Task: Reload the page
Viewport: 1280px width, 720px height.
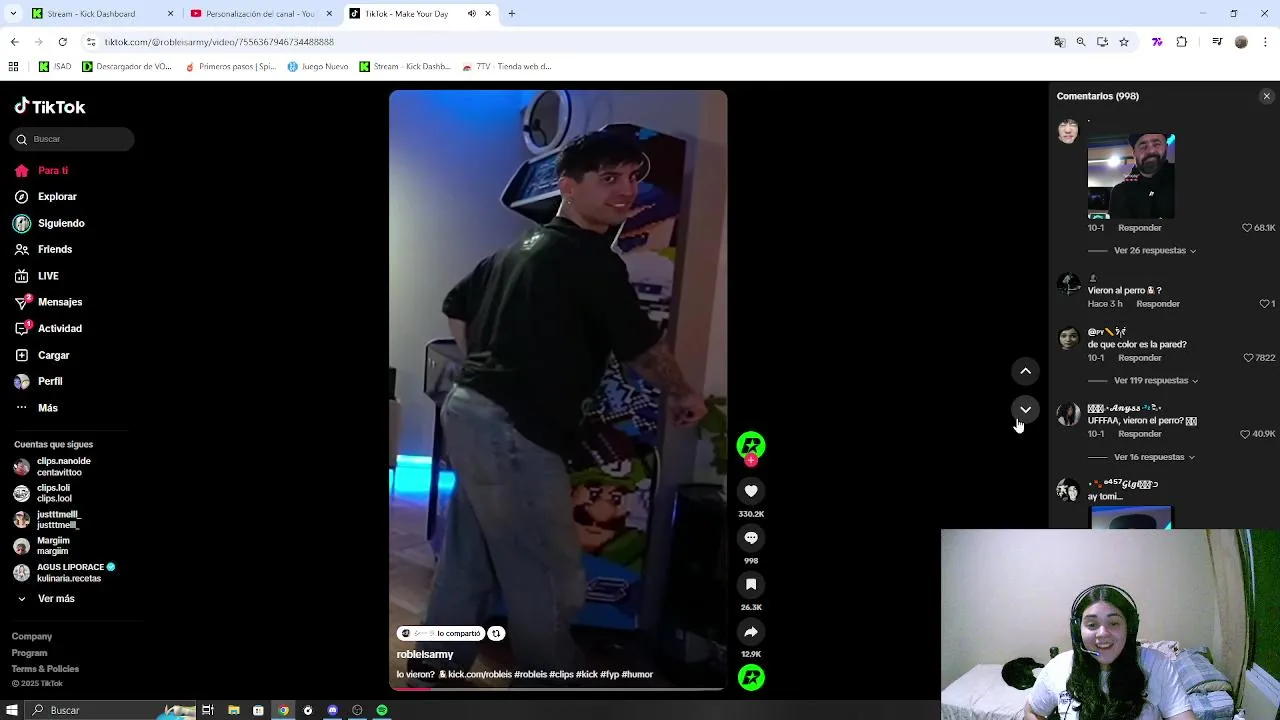Action: click(x=62, y=42)
